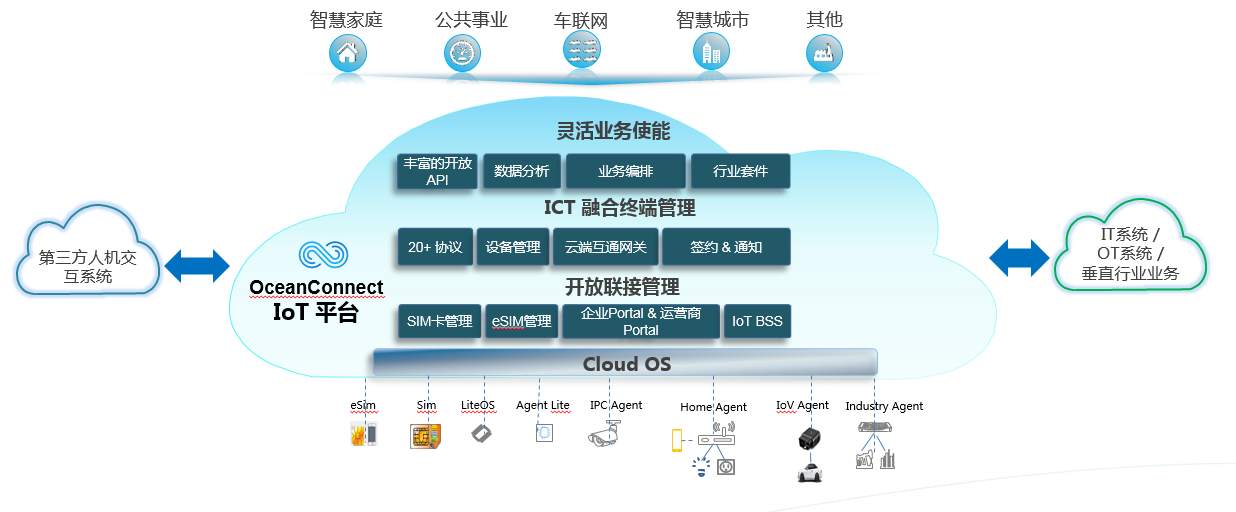Click the car icon below IoV Agent
1236x512 pixels.
pyautogui.click(x=810, y=472)
